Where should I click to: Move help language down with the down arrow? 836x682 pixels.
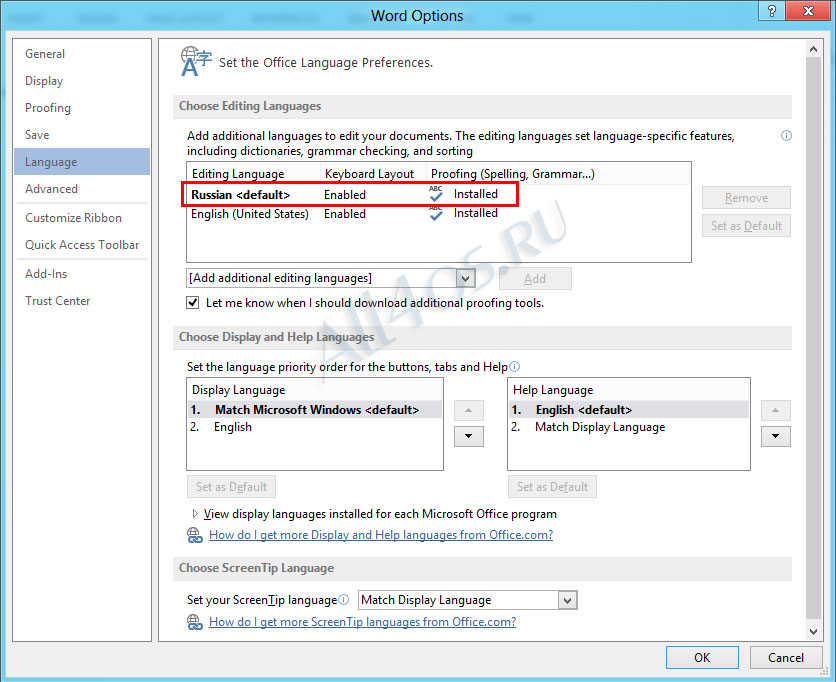coord(775,436)
